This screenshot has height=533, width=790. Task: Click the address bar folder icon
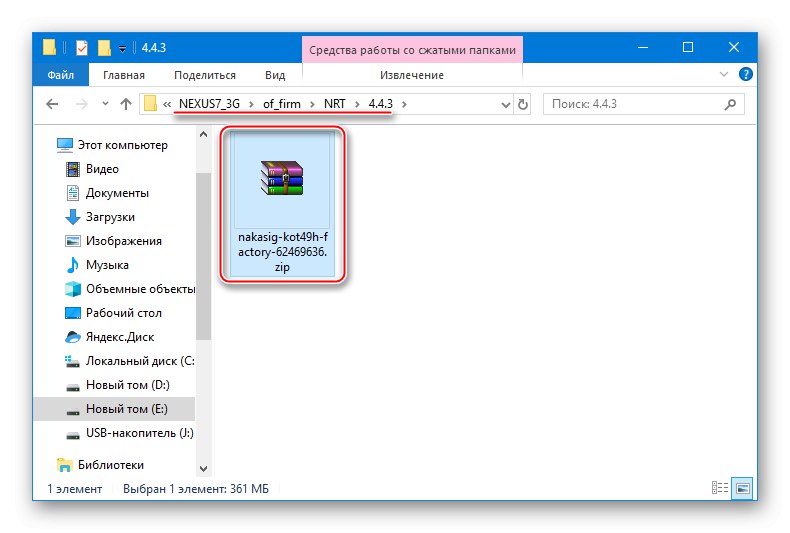[x=150, y=104]
